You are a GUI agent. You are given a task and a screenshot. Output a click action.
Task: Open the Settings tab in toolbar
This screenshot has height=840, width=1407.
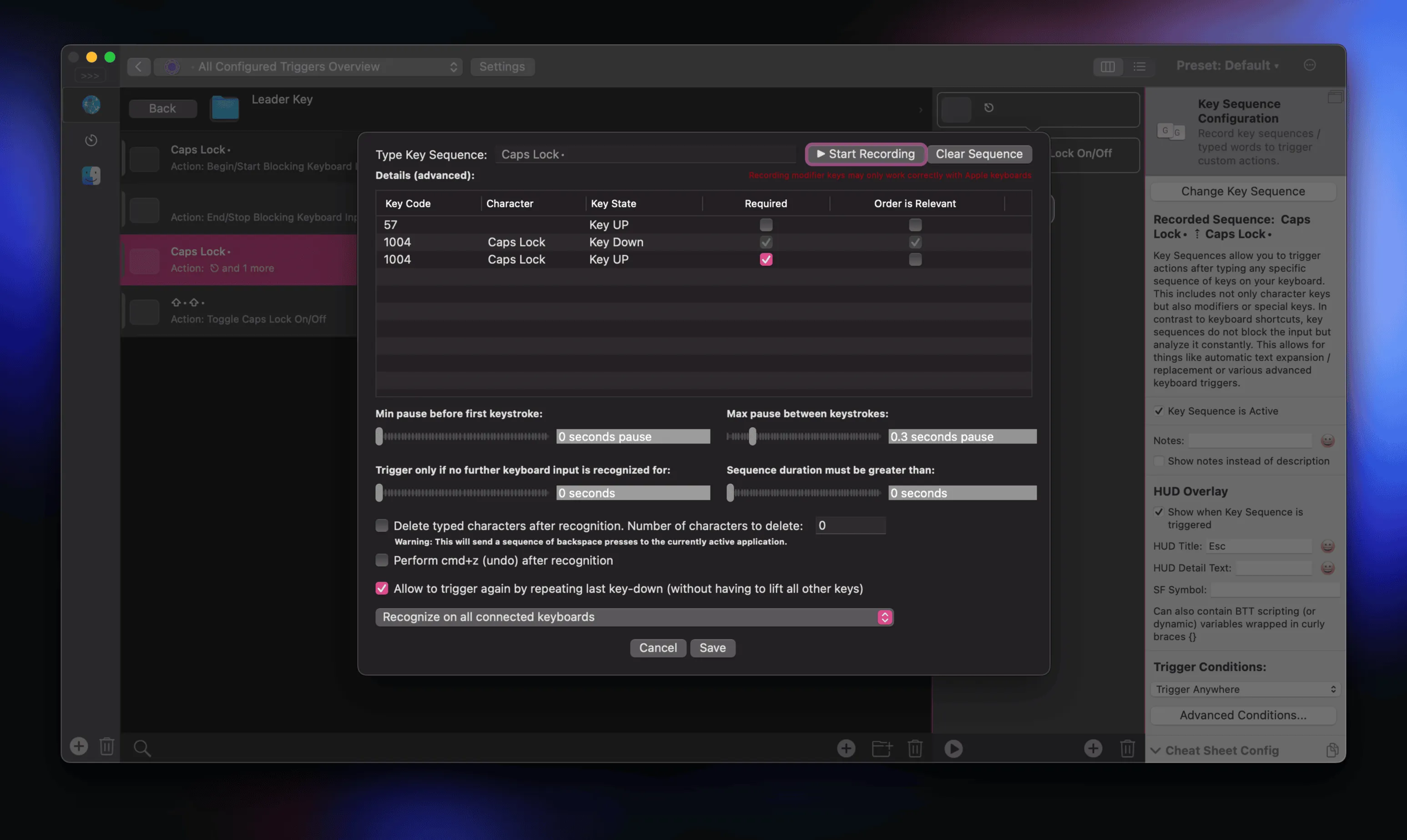pos(502,67)
